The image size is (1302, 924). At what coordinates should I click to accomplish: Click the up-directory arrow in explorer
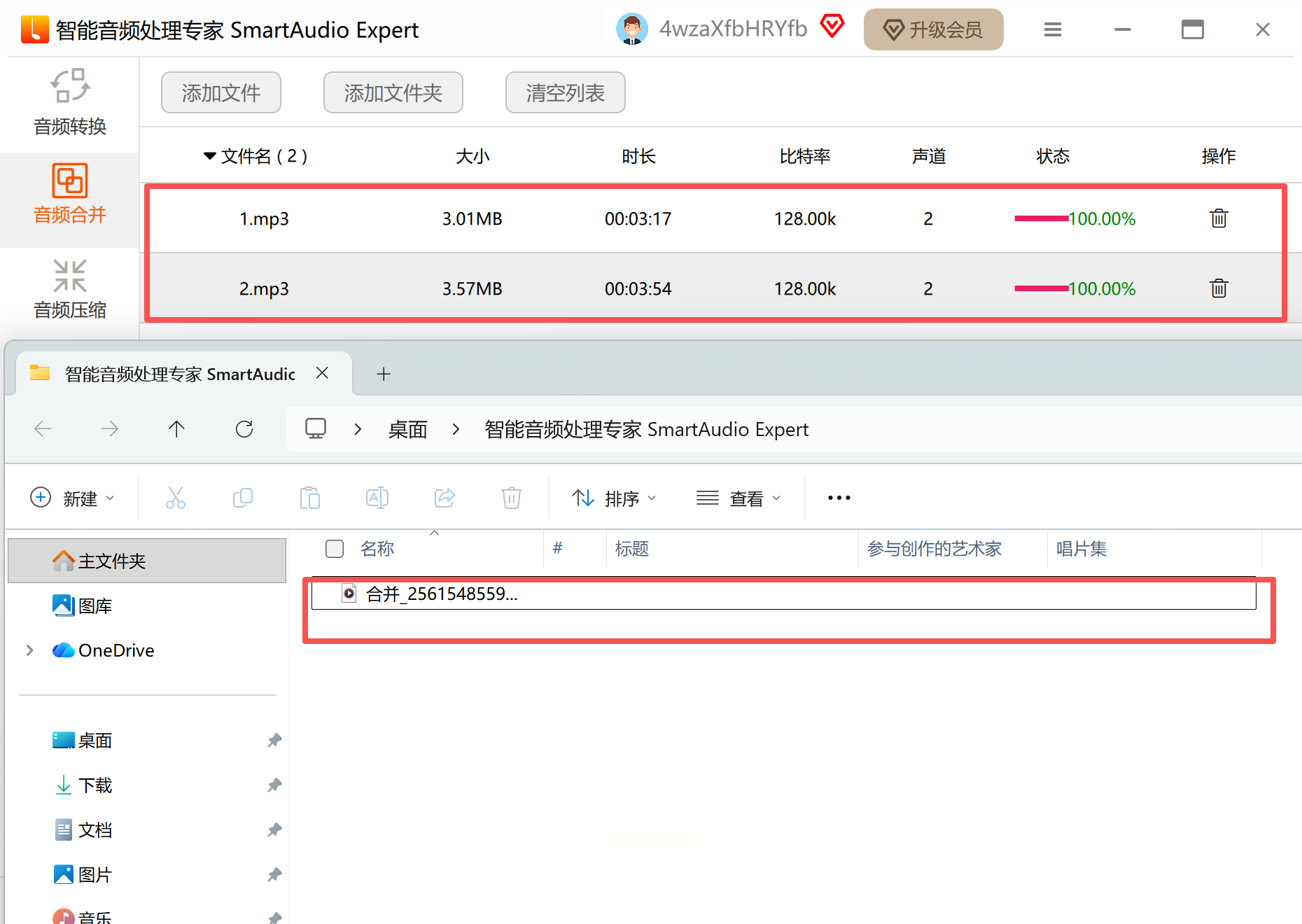pyautogui.click(x=176, y=429)
